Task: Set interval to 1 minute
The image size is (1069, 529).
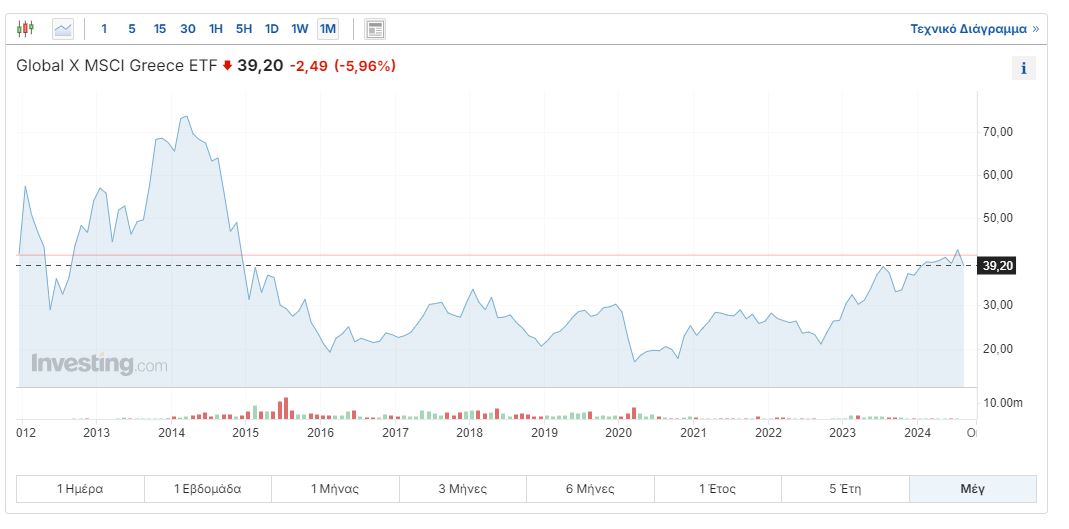Action: pos(104,29)
